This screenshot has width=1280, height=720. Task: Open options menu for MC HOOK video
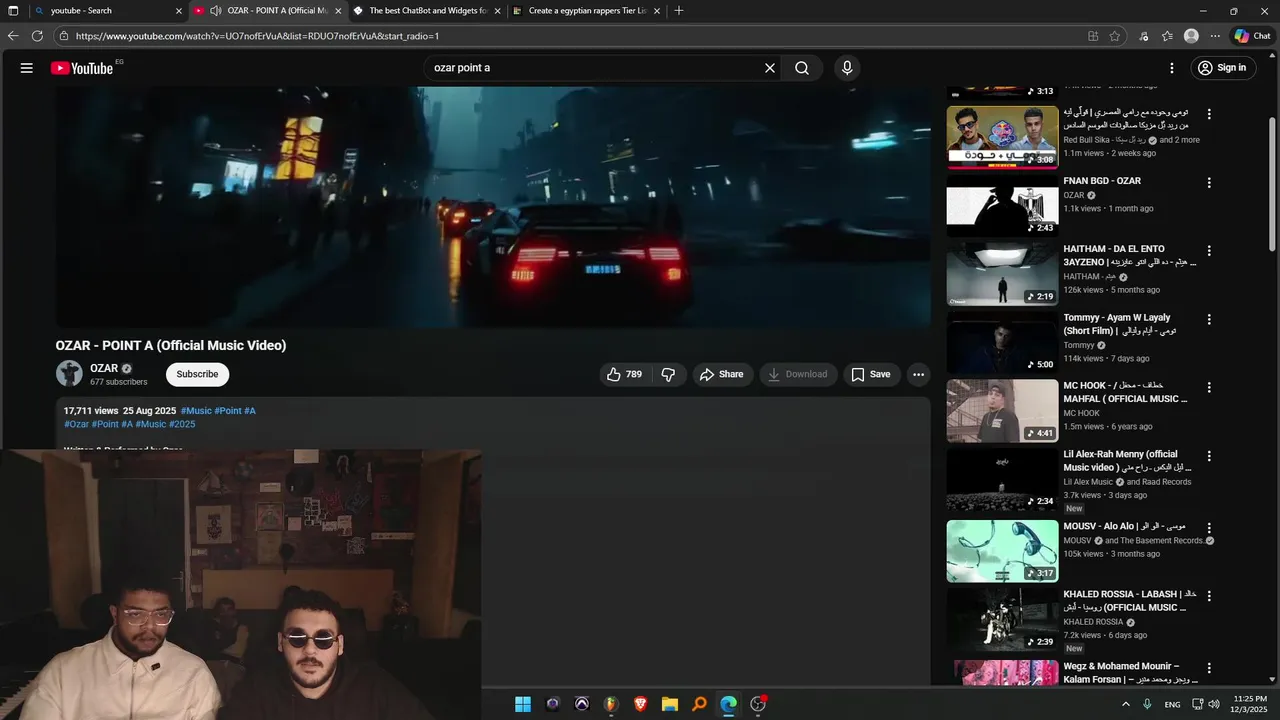[1209, 387]
